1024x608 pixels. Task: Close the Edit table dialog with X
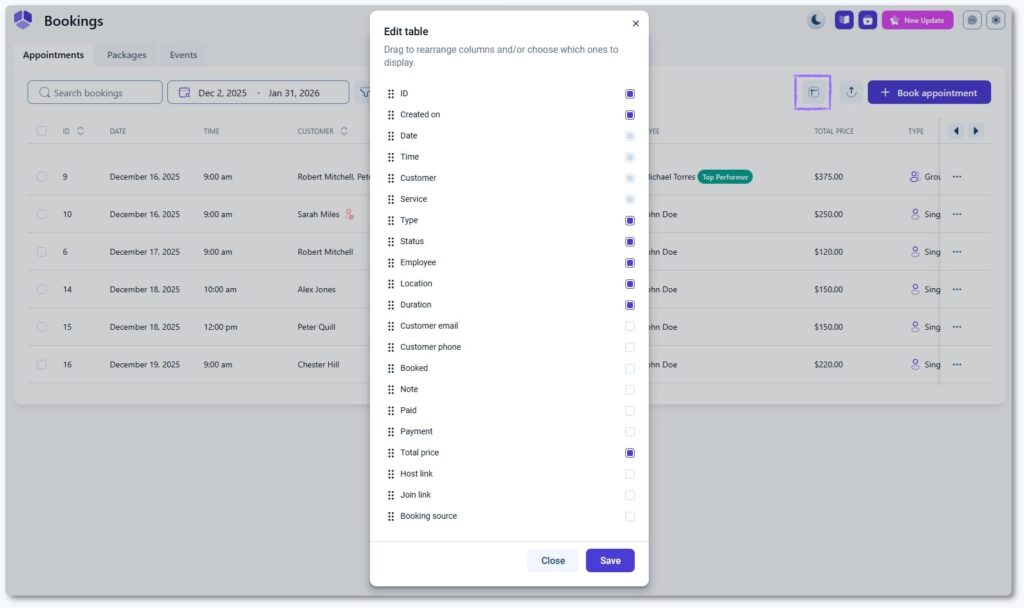pyautogui.click(x=636, y=23)
